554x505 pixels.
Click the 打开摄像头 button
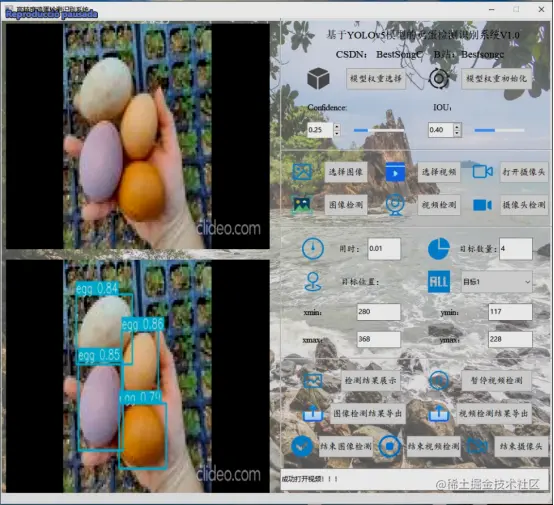(524, 172)
